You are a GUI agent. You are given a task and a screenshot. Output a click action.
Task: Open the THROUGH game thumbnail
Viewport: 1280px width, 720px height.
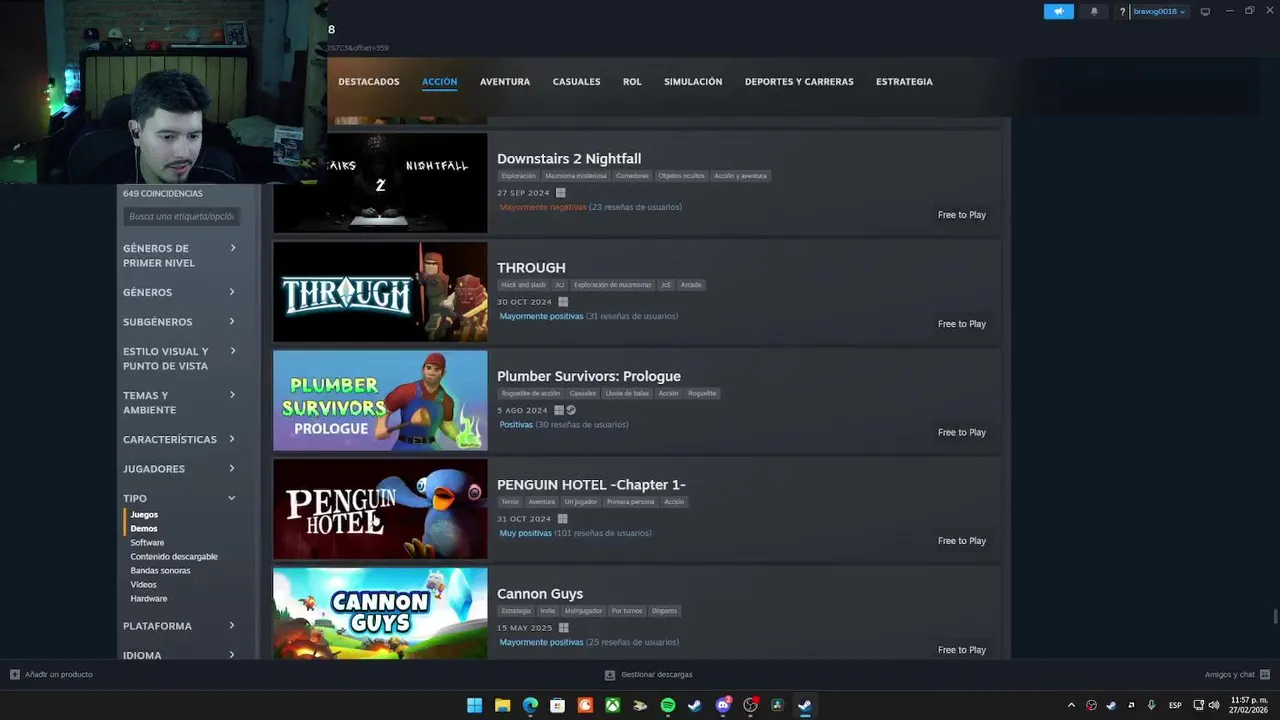[380, 292]
